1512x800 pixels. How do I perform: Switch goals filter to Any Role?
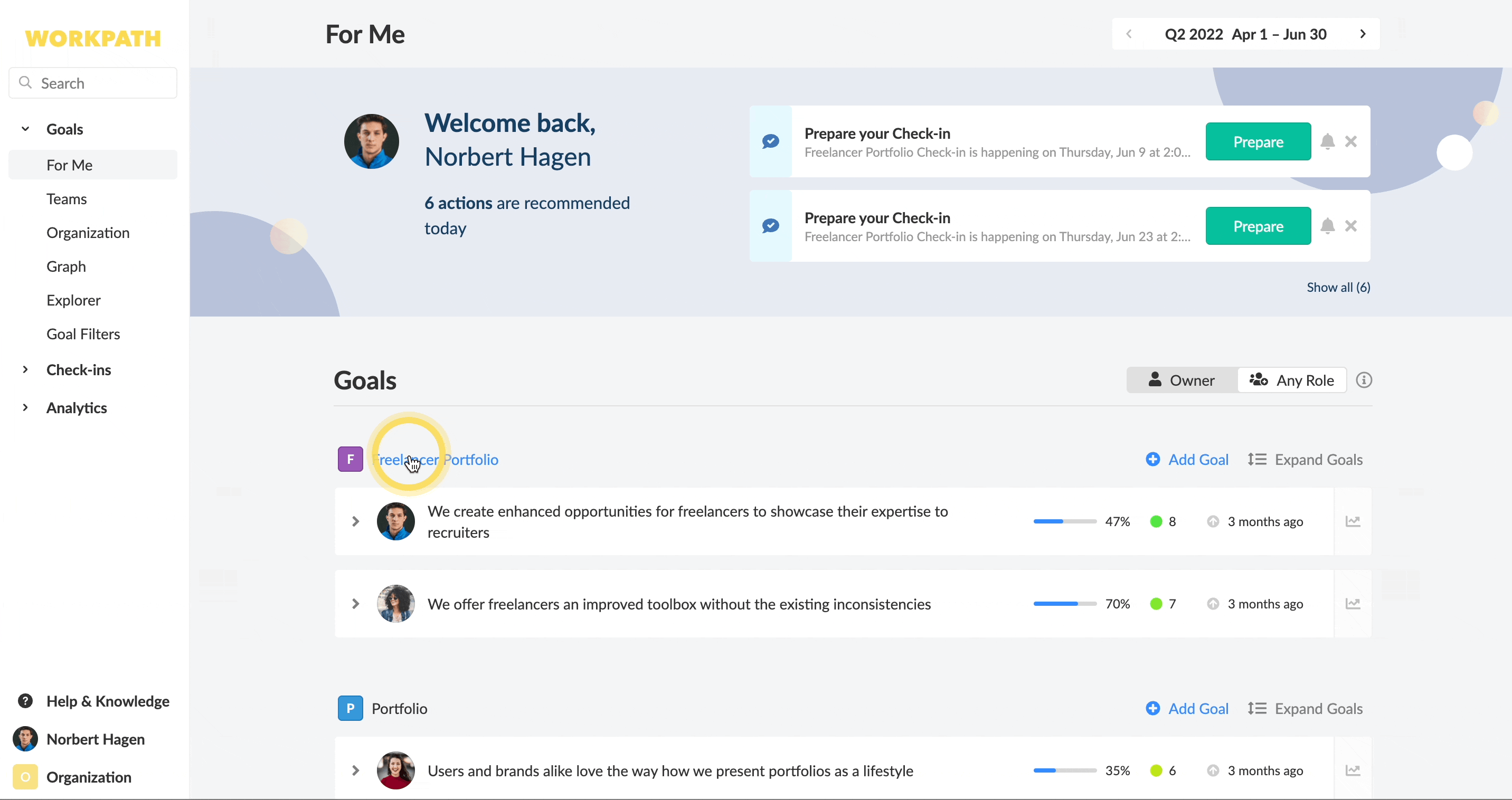1292,380
